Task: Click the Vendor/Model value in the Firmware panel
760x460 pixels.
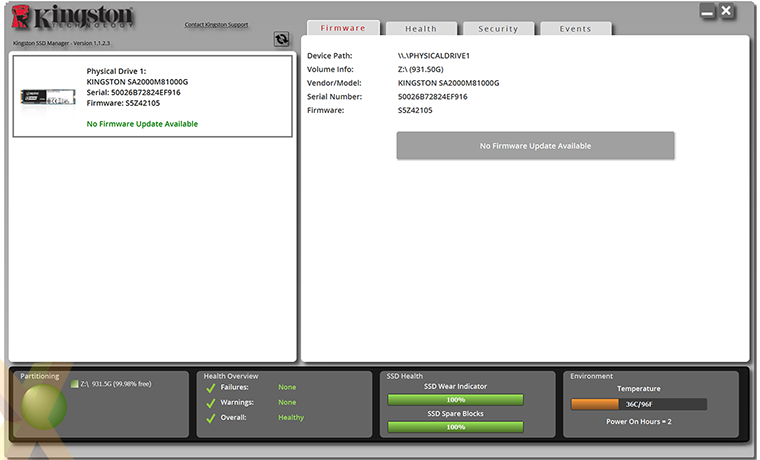Action: pos(448,83)
